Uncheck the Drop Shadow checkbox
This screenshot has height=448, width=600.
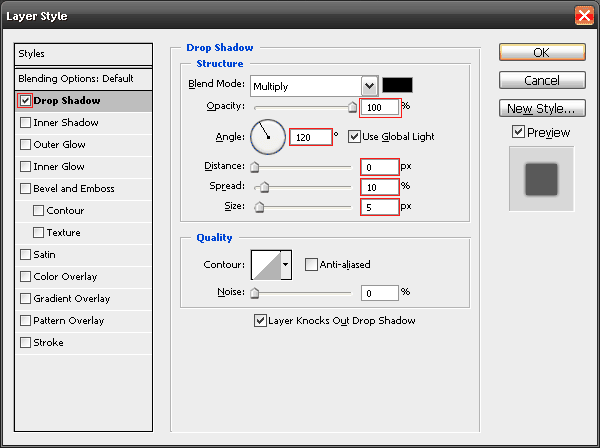(x=25, y=101)
